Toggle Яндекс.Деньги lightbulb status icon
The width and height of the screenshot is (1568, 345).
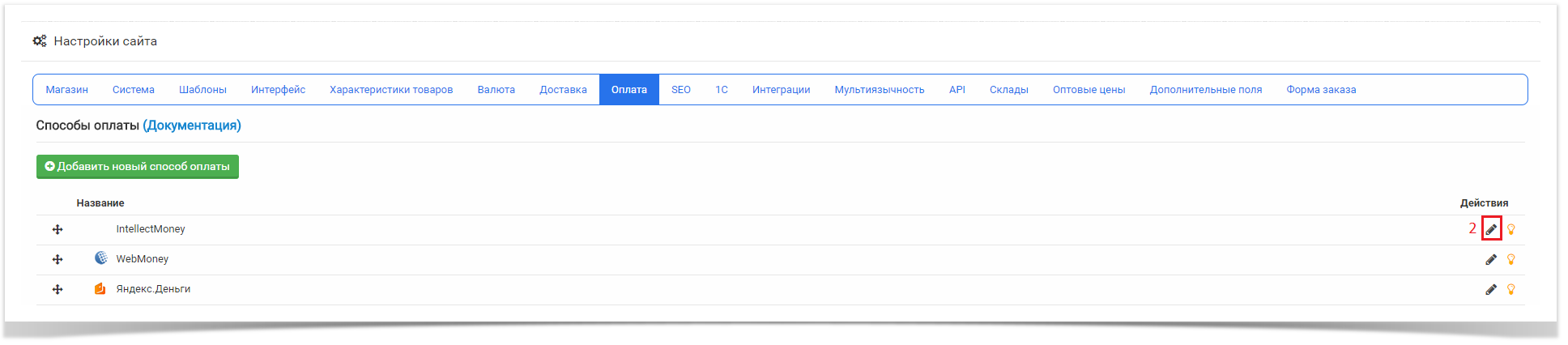point(1510,289)
